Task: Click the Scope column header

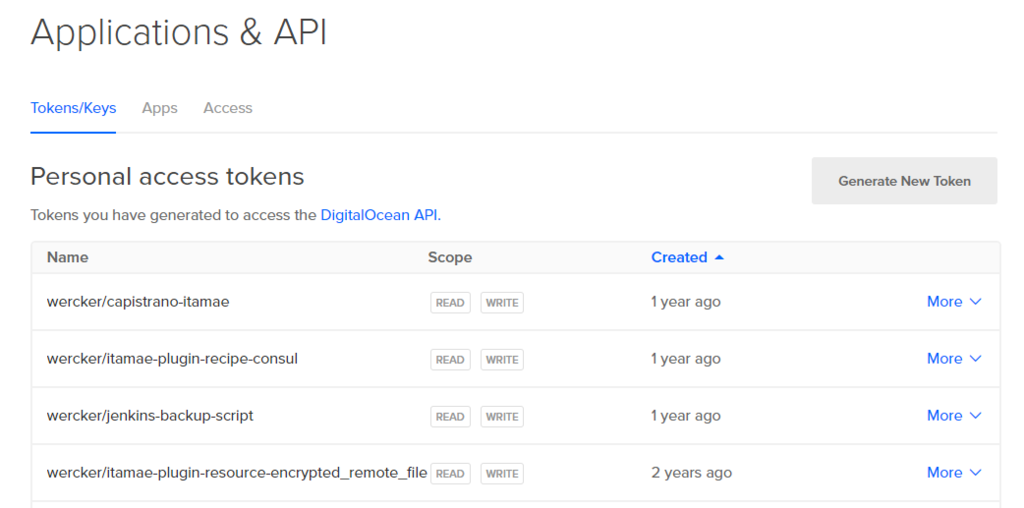Action: (450, 257)
